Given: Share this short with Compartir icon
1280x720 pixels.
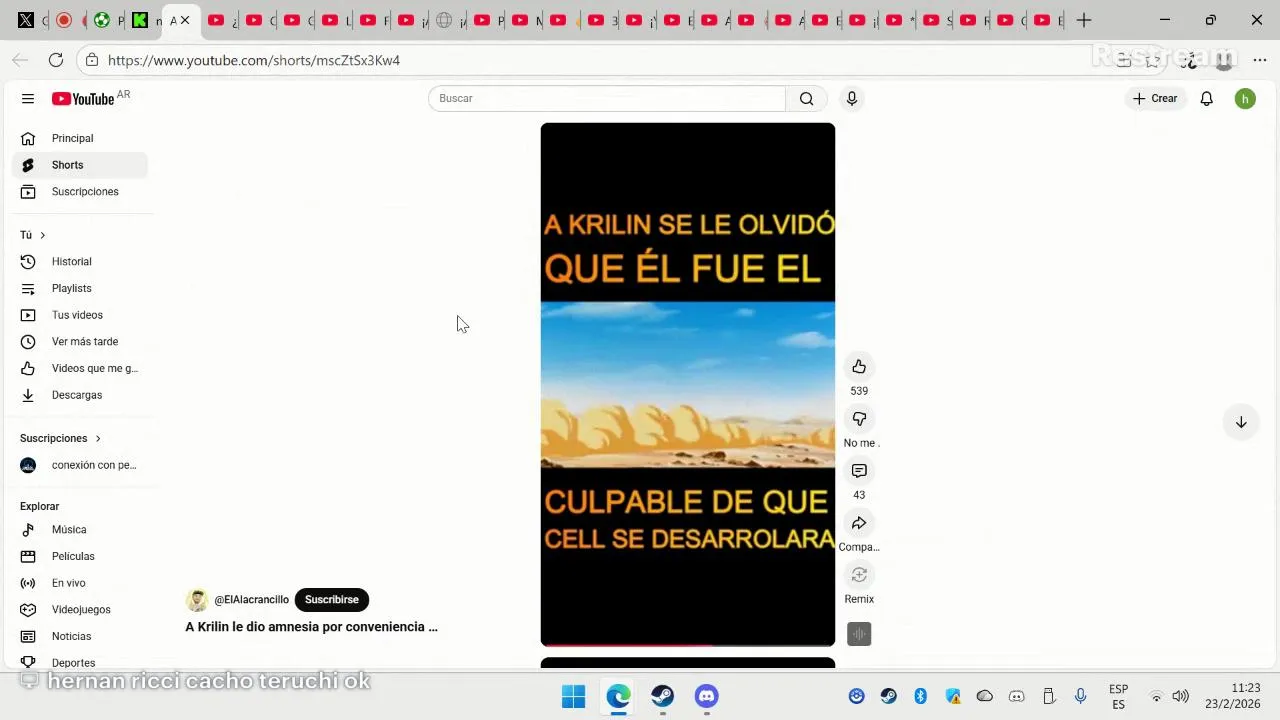Looking at the screenshot, I should tap(859, 523).
